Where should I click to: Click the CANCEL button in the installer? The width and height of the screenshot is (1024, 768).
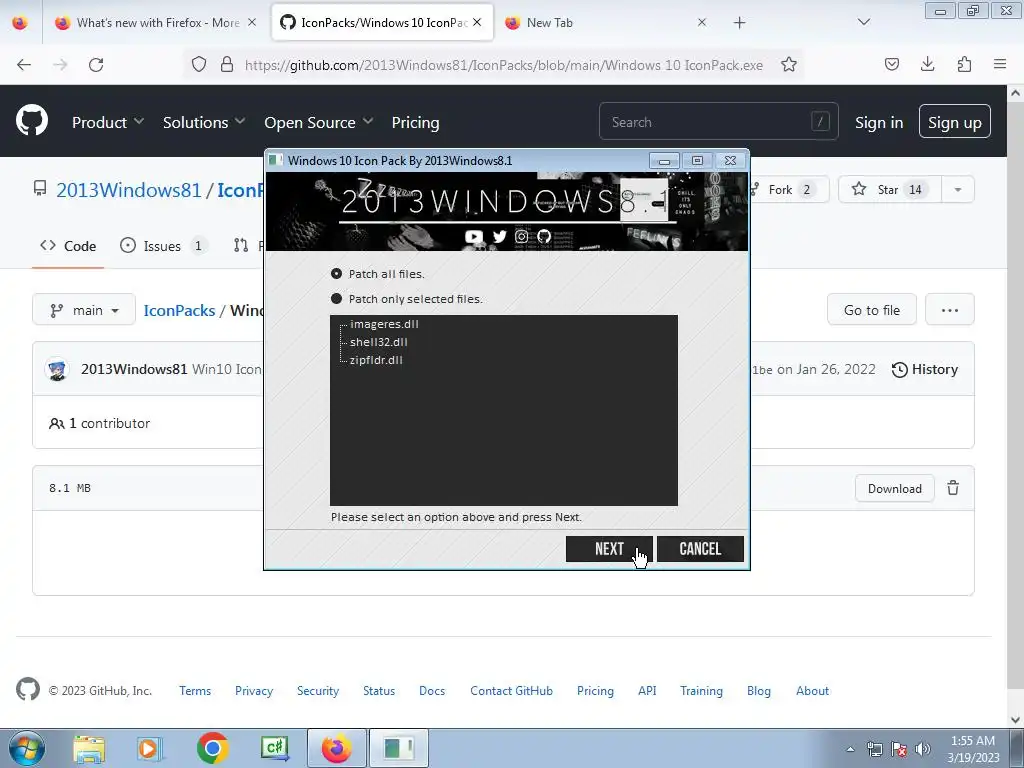700,549
